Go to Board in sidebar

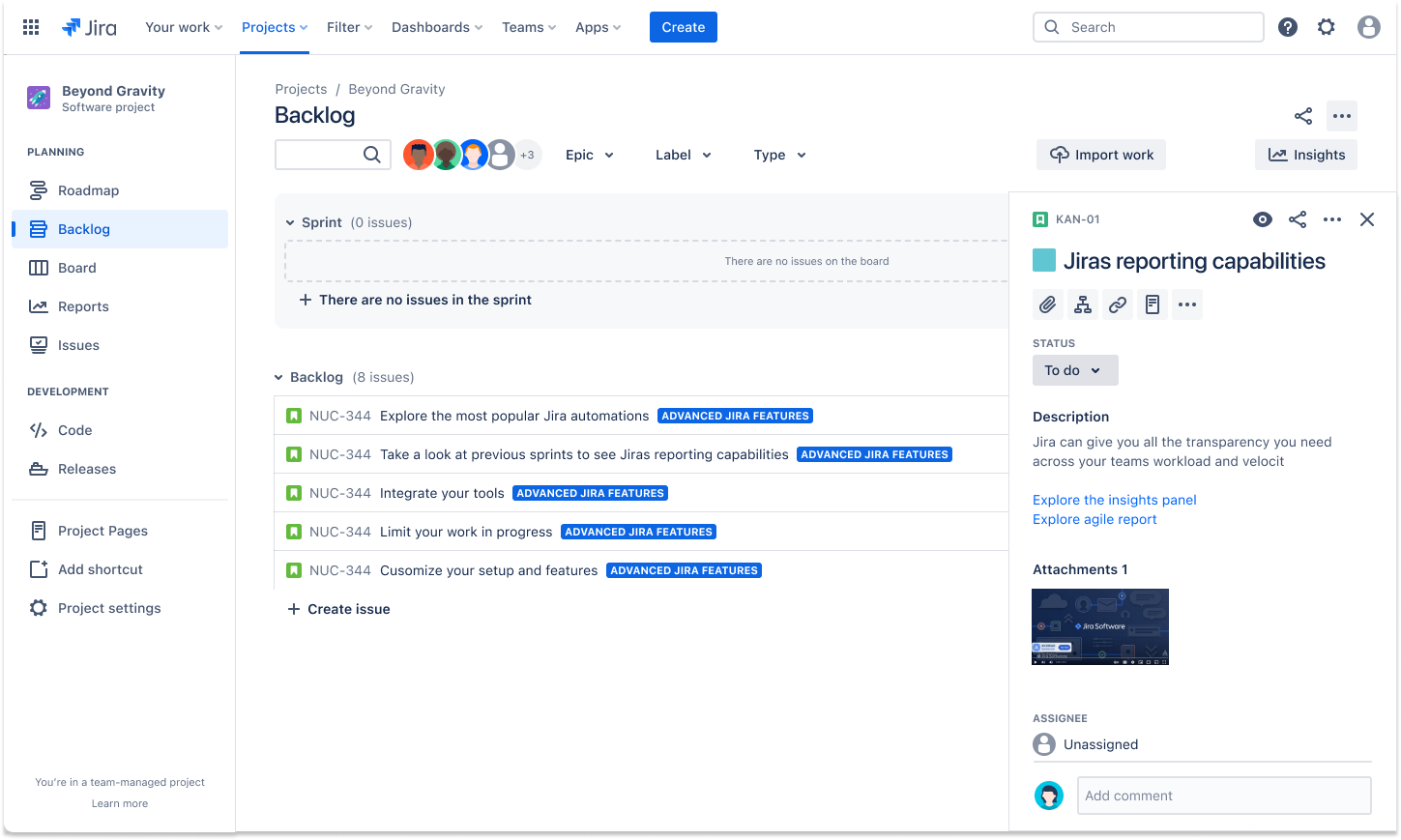pyautogui.click(x=120, y=268)
